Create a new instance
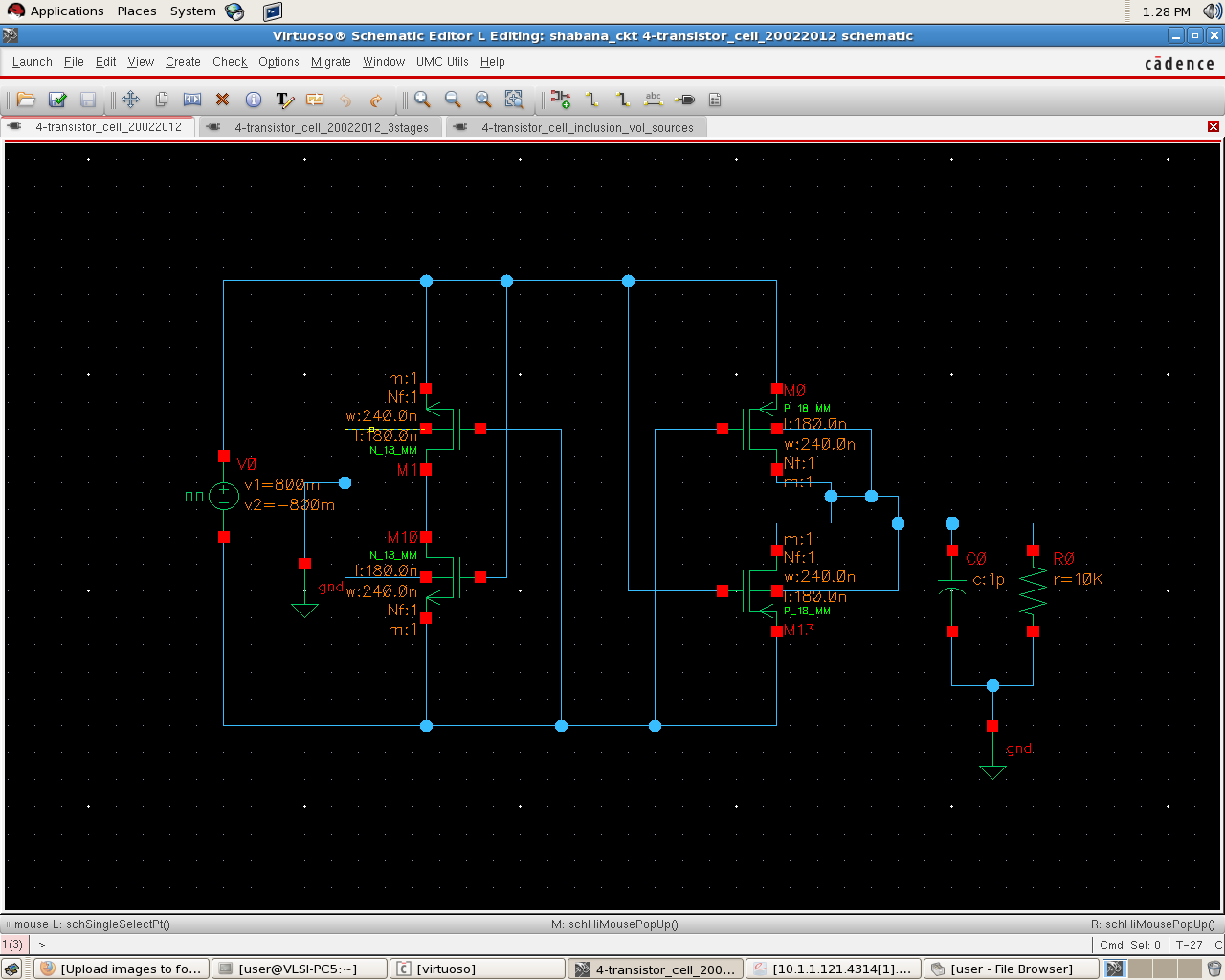Image resolution: width=1225 pixels, height=980 pixels. [x=560, y=100]
